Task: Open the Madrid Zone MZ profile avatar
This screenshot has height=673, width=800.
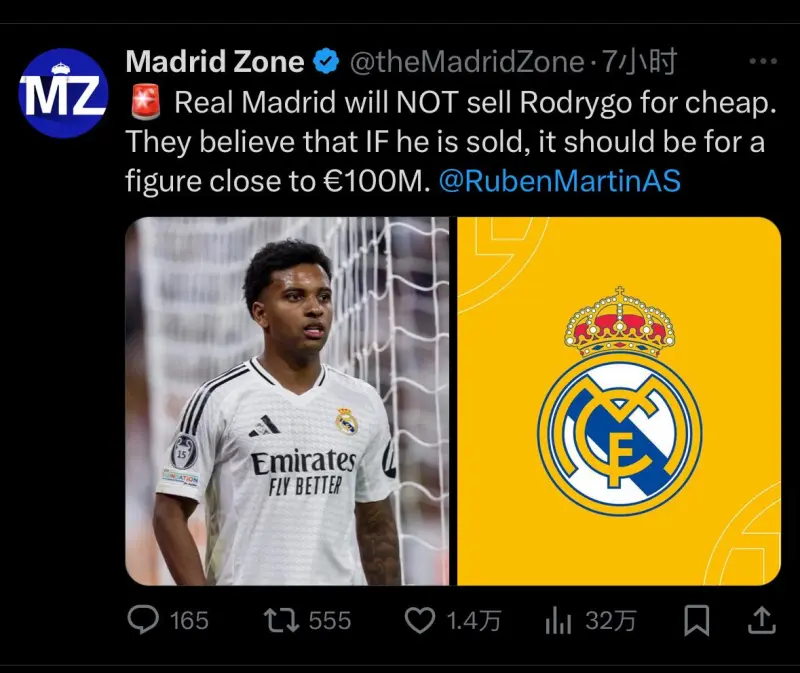Action: tap(63, 93)
